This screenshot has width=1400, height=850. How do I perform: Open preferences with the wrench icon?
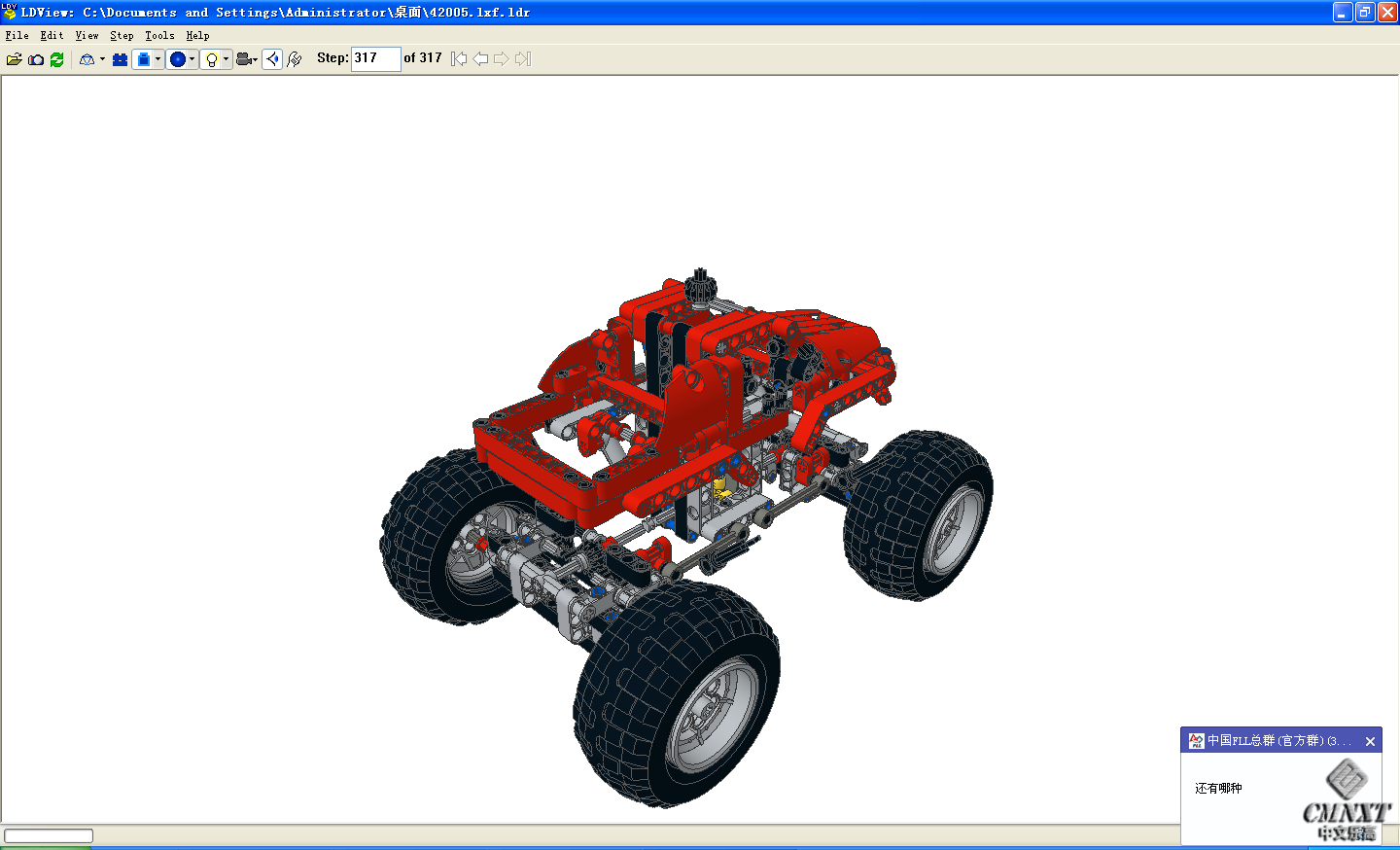tap(295, 59)
